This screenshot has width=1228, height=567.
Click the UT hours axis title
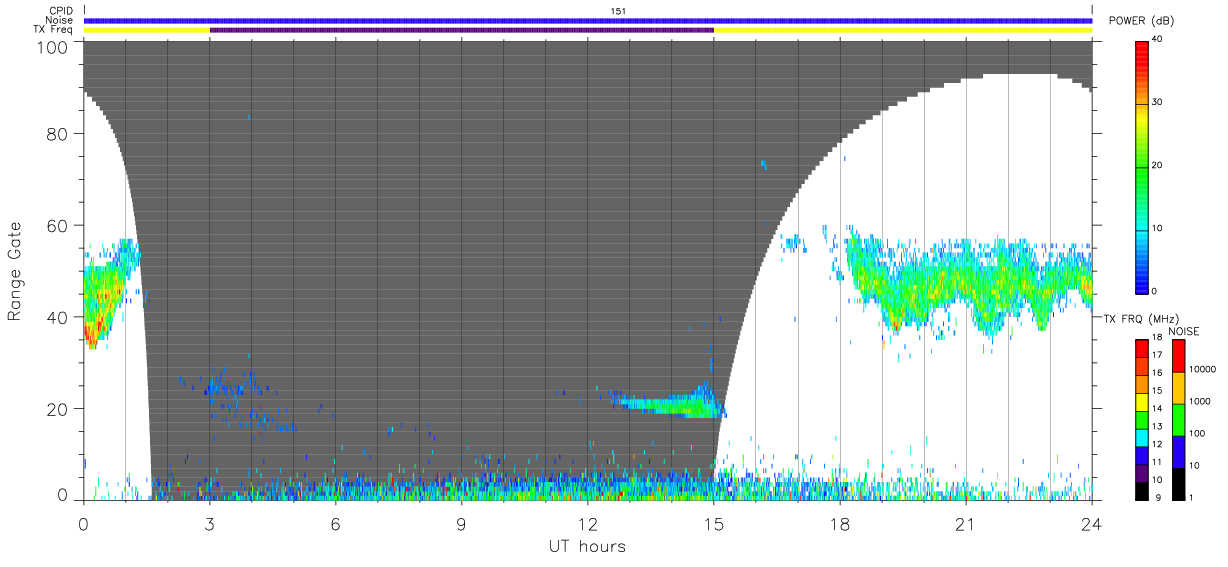[x=586, y=546]
